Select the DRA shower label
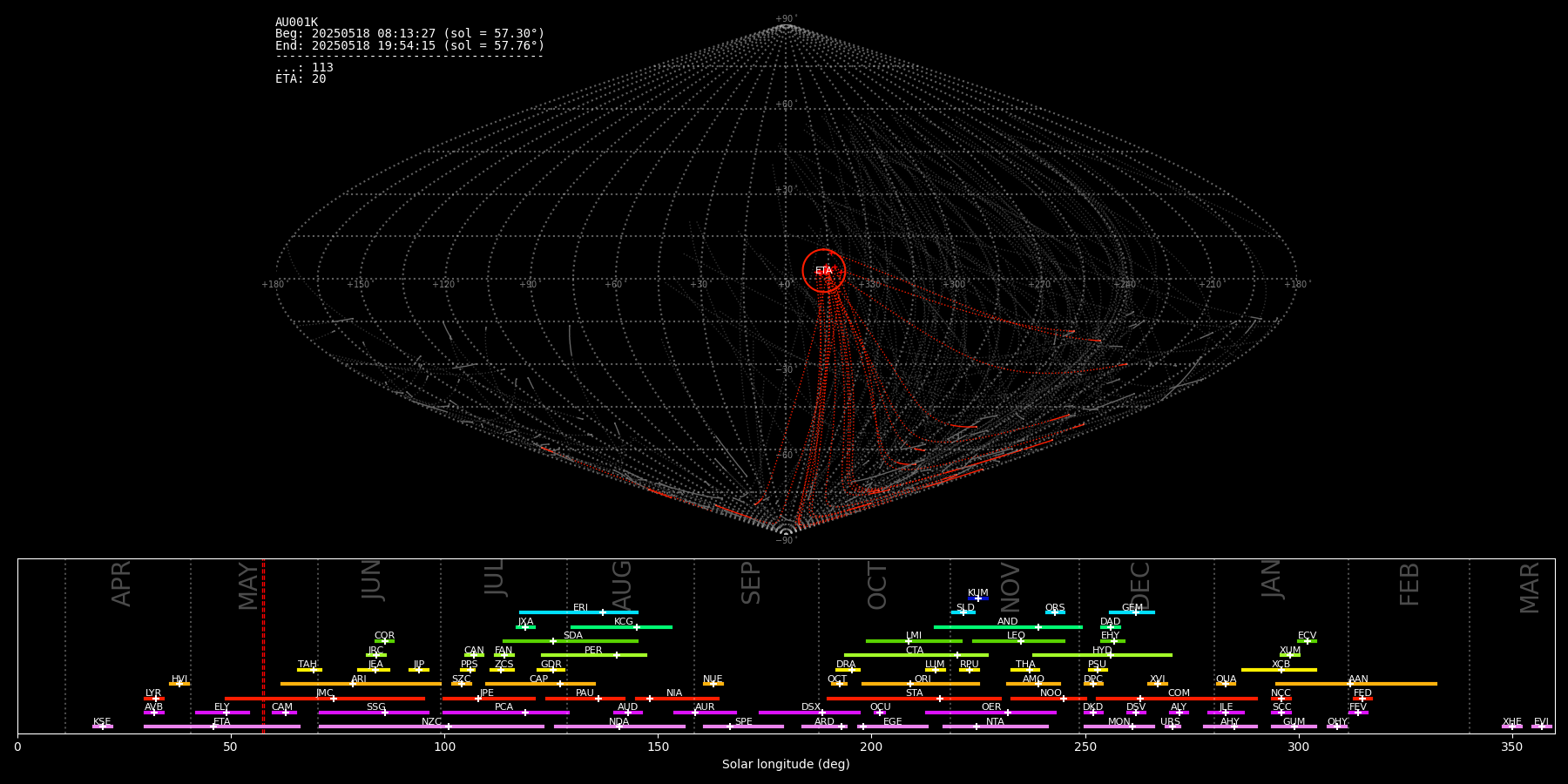The image size is (1568, 784). tap(846, 664)
